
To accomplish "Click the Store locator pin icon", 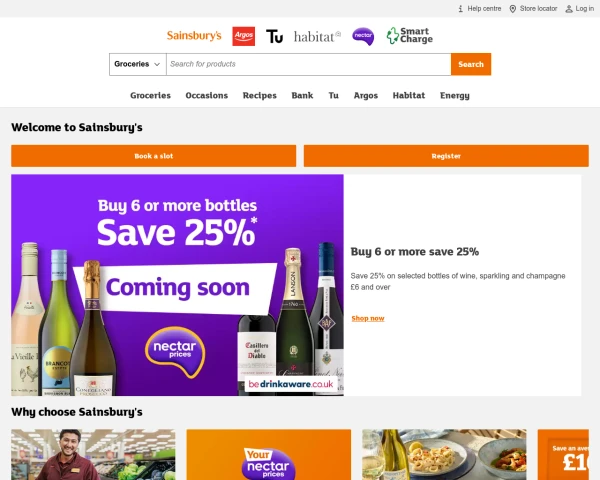I will pos(513,9).
